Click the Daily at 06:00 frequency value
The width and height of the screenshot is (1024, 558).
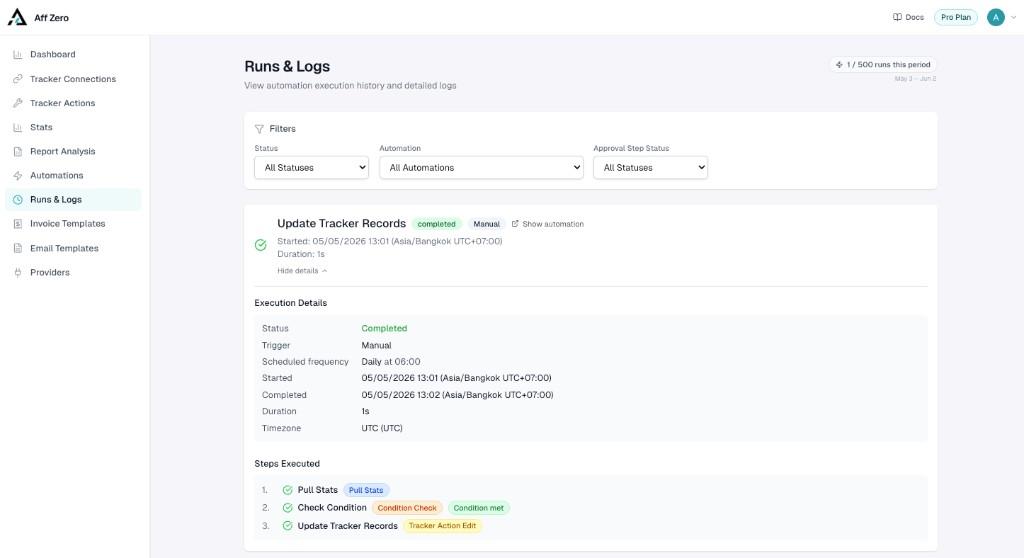391,361
